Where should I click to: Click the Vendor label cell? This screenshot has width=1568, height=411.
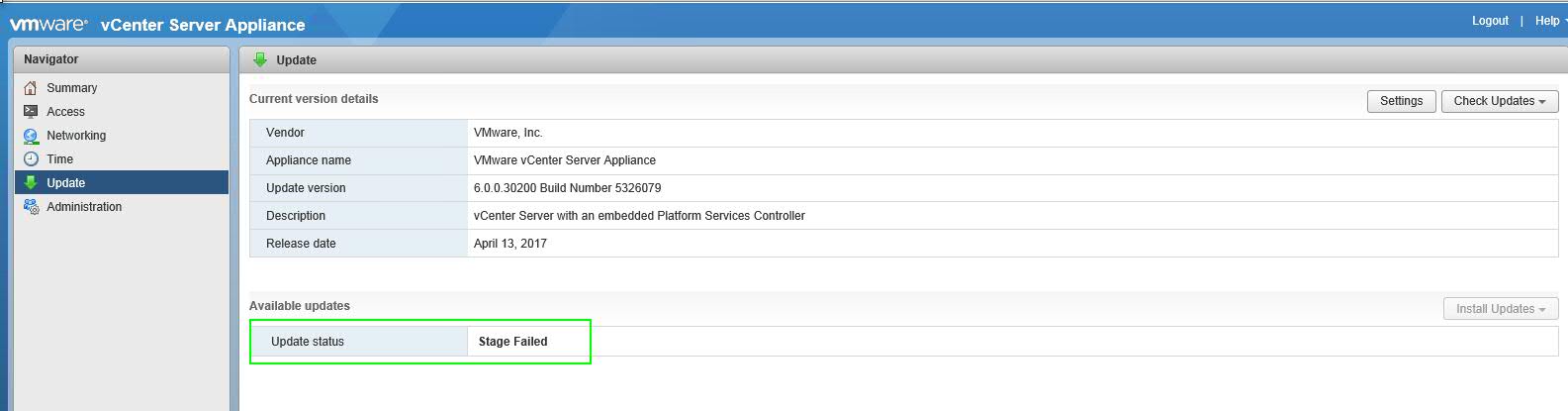coord(359,133)
